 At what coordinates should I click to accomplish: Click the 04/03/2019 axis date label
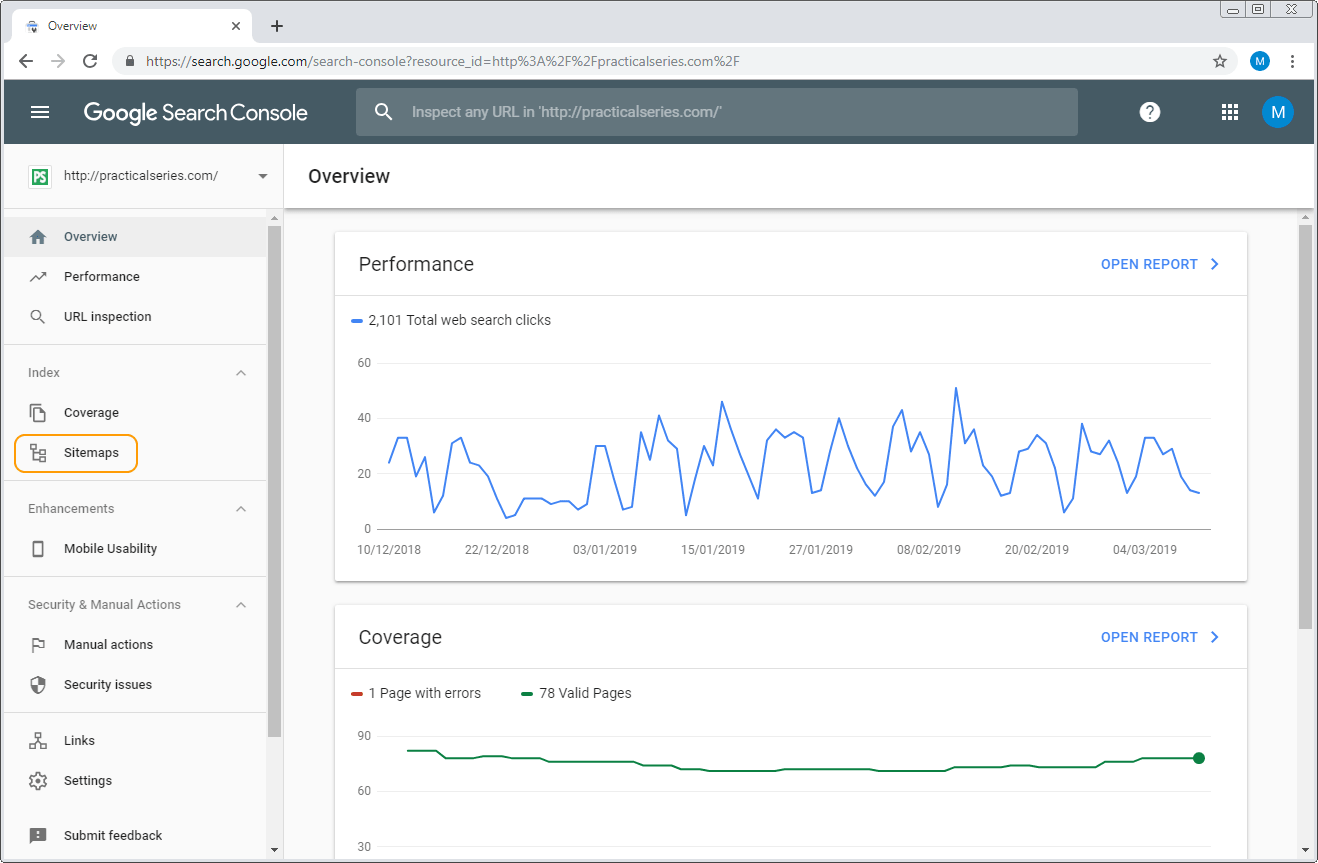1145,550
